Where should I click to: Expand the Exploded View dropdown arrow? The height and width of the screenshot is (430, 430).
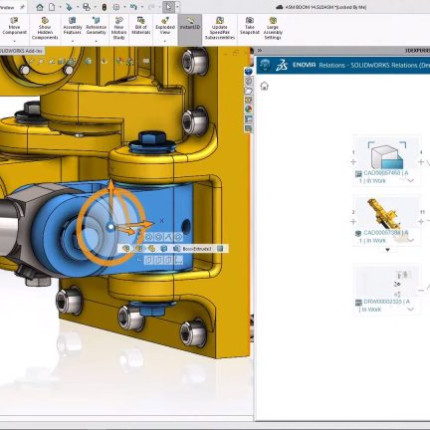(165, 41)
